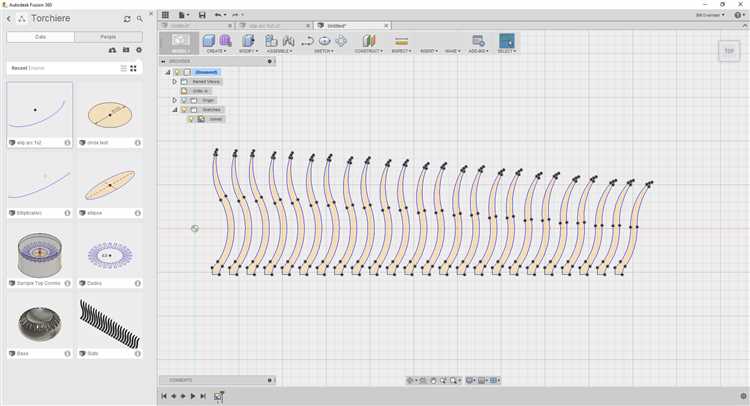Open the Base design thumbnail
This screenshot has width=750, height=406.
click(40, 323)
